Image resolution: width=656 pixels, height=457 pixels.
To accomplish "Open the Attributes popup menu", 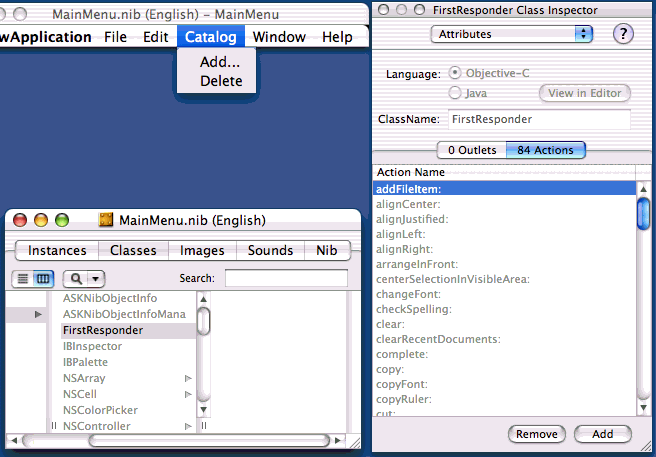I will coord(511,34).
